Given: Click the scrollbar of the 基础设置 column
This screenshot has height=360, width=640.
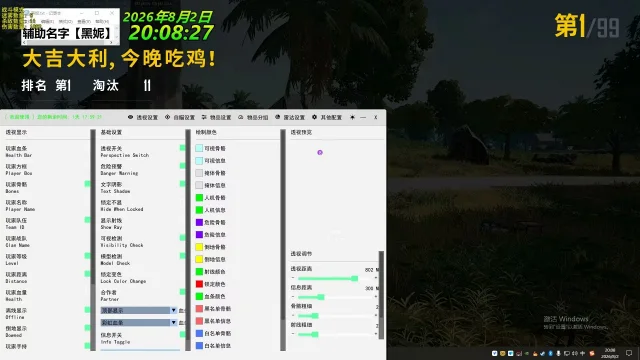Looking at the screenshot, I should click(188, 240).
